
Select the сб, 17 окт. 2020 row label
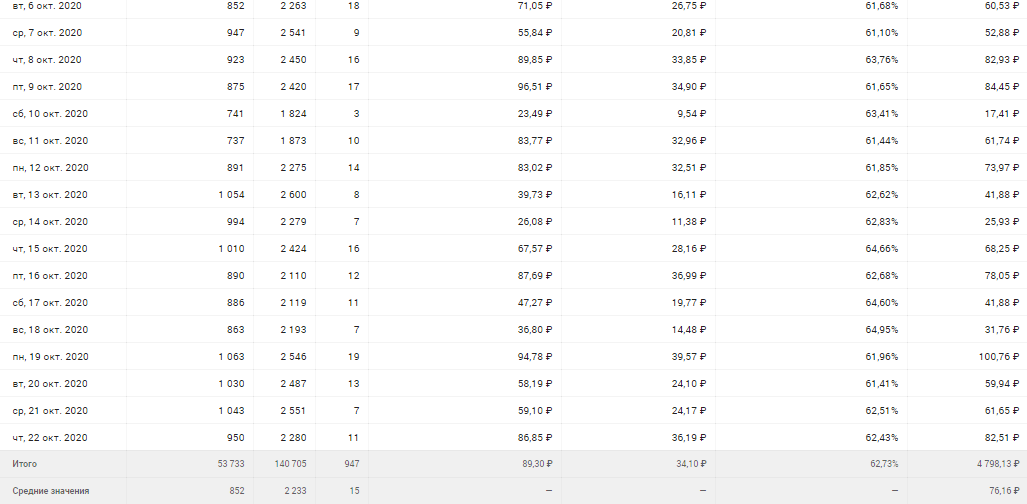(50, 303)
